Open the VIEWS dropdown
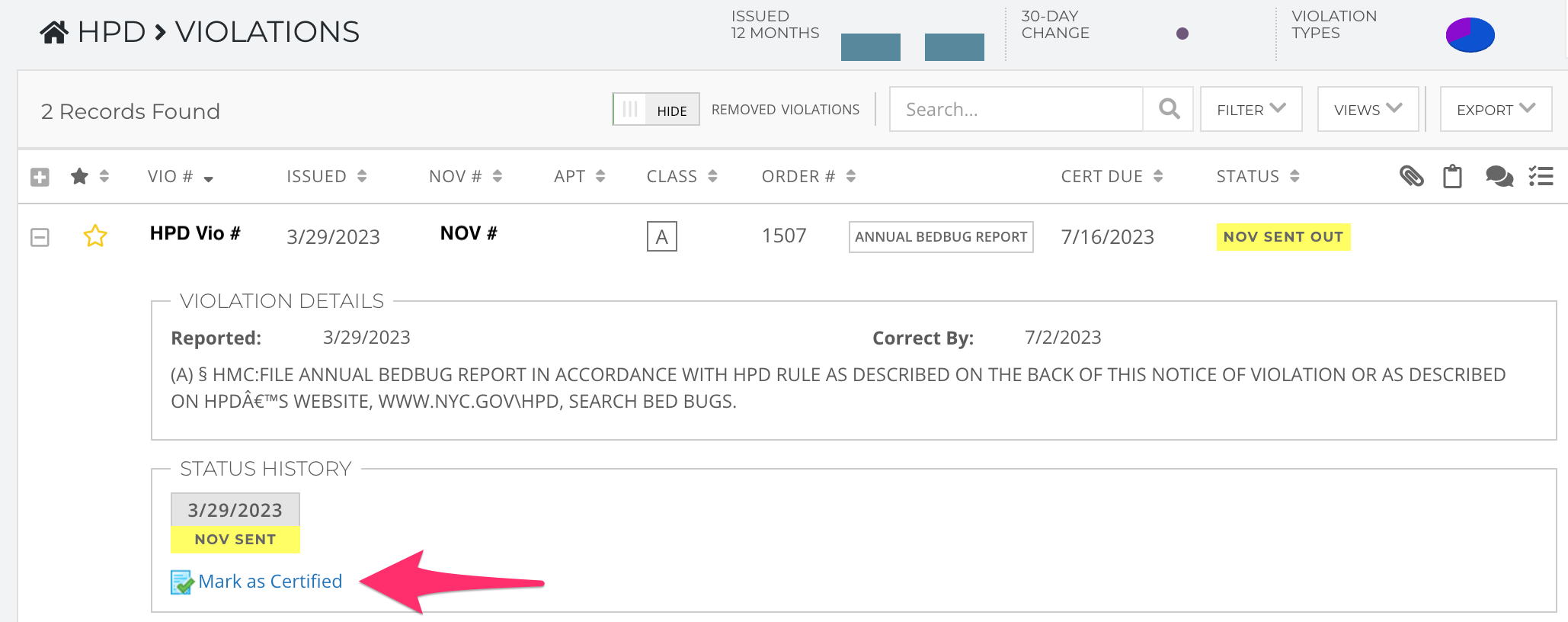The width and height of the screenshot is (1568, 622). 1368,109
